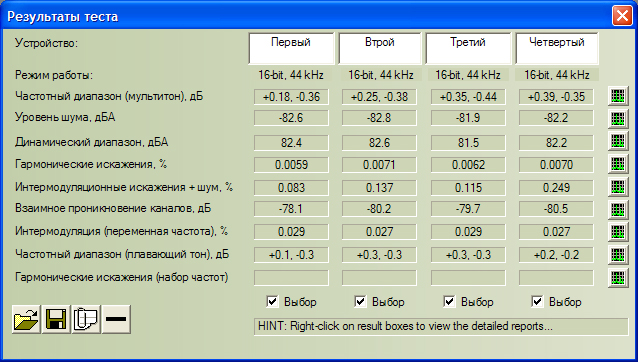Click result box showing +0.39, -0.35
Image resolution: width=638 pixels, height=362 pixels.
coord(556,97)
